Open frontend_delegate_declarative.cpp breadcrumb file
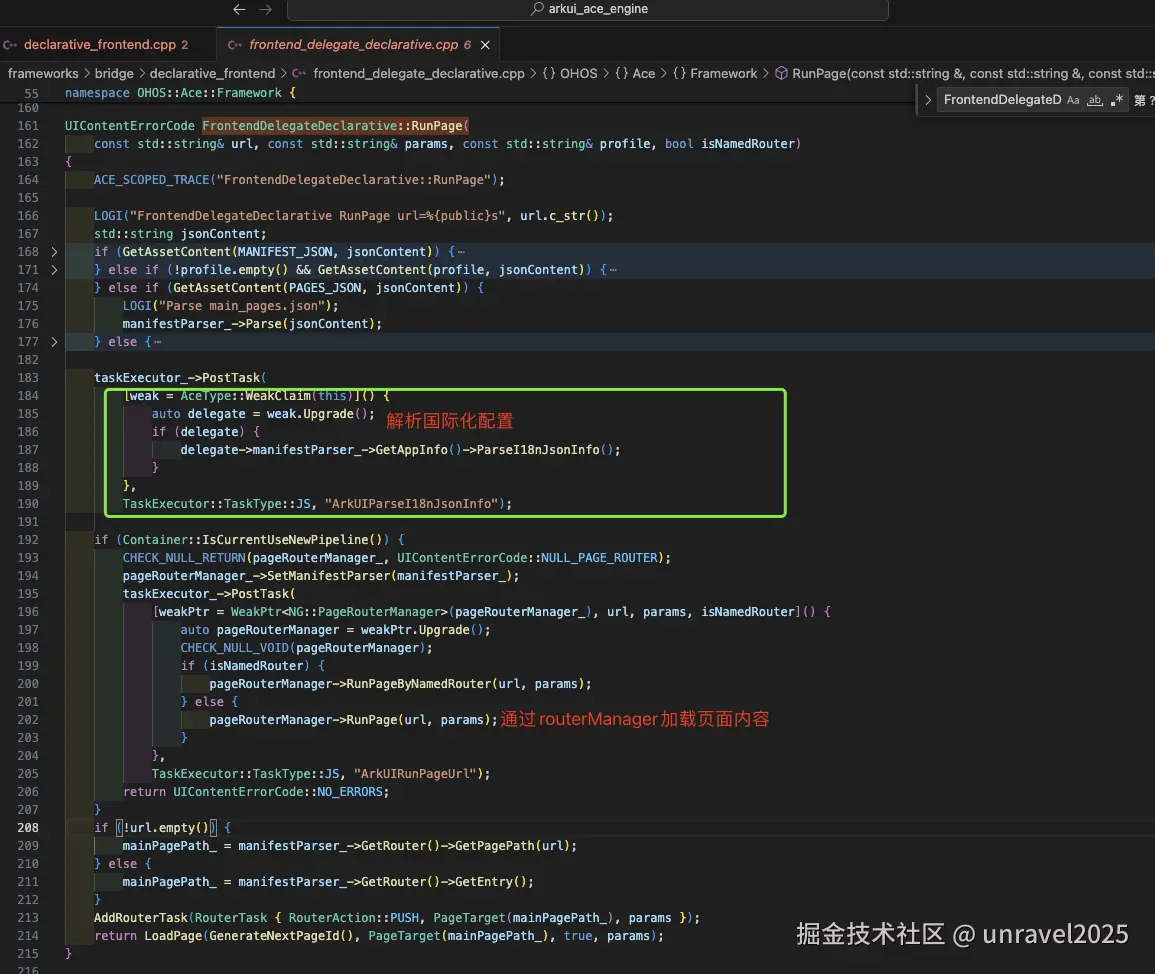This screenshot has width=1155, height=974. click(418, 74)
